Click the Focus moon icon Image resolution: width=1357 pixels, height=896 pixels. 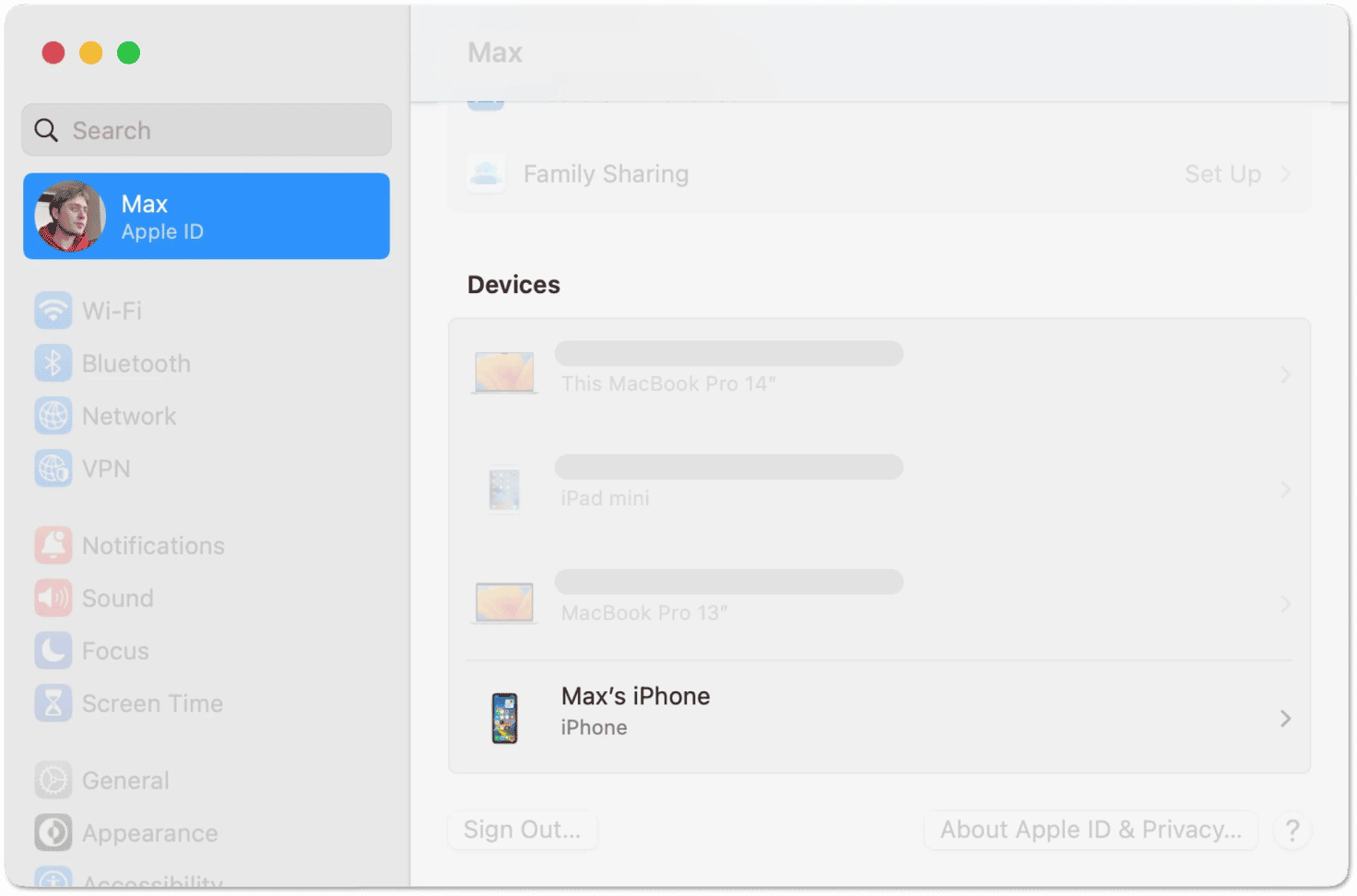pyautogui.click(x=53, y=651)
